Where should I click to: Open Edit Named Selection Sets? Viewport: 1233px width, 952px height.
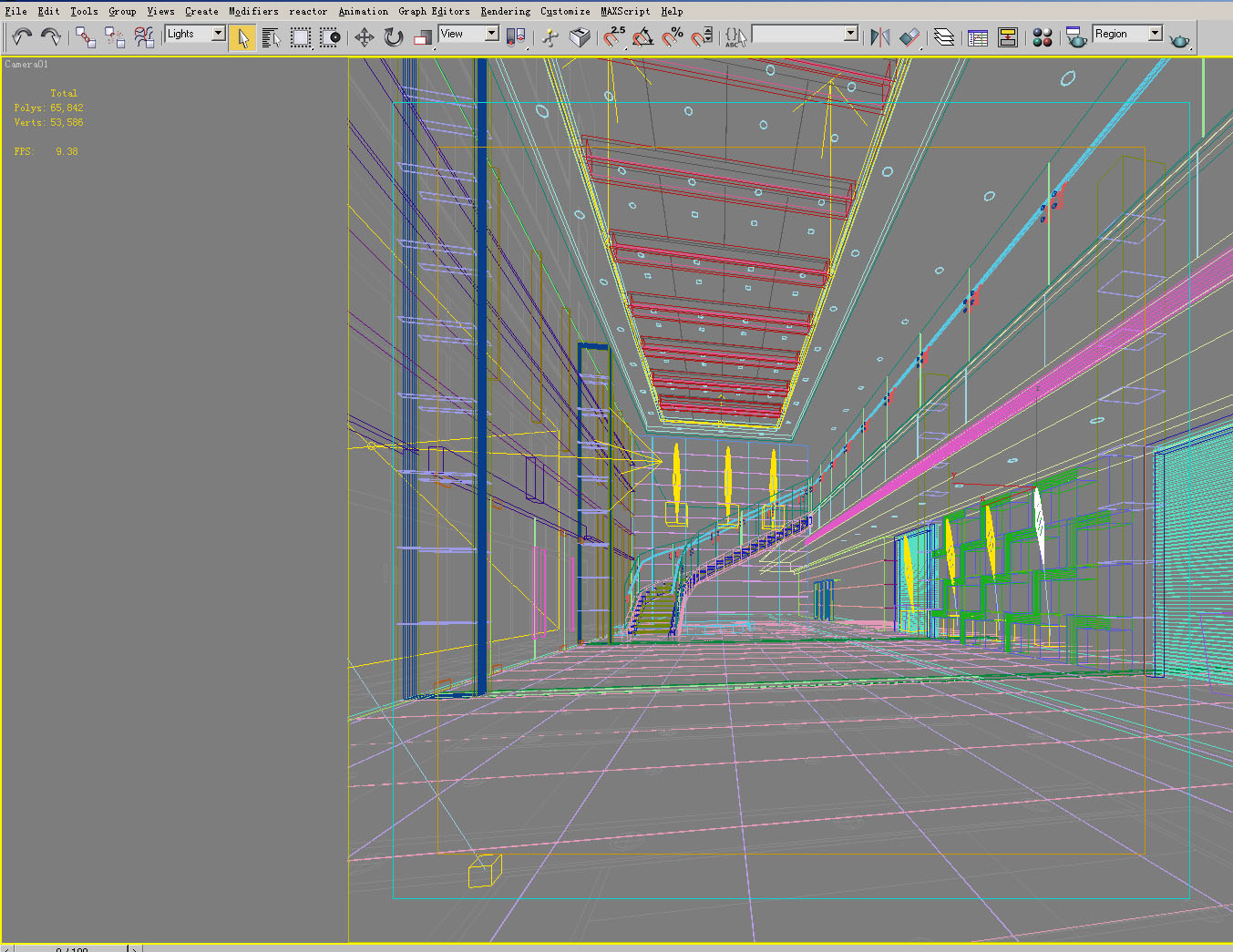[735, 36]
